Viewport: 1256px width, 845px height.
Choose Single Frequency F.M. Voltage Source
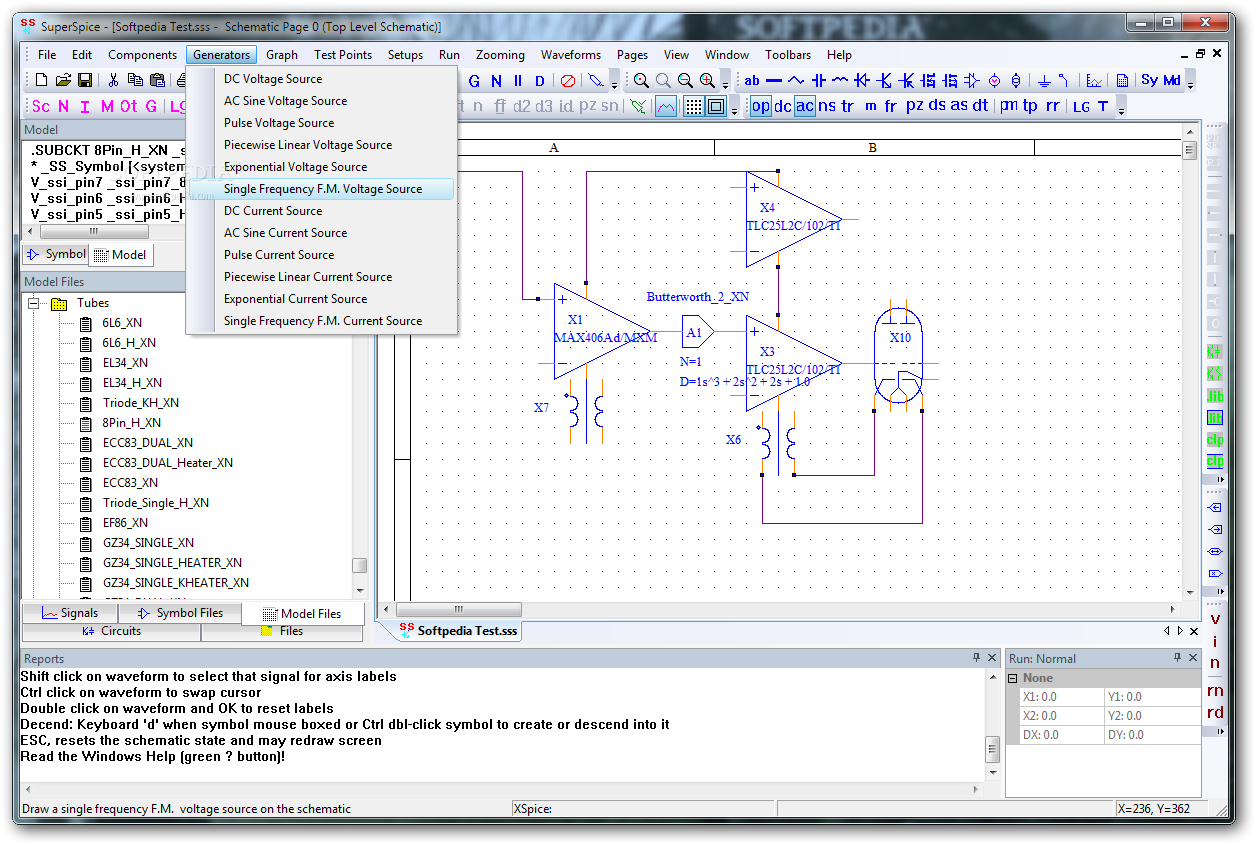(322, 189)
